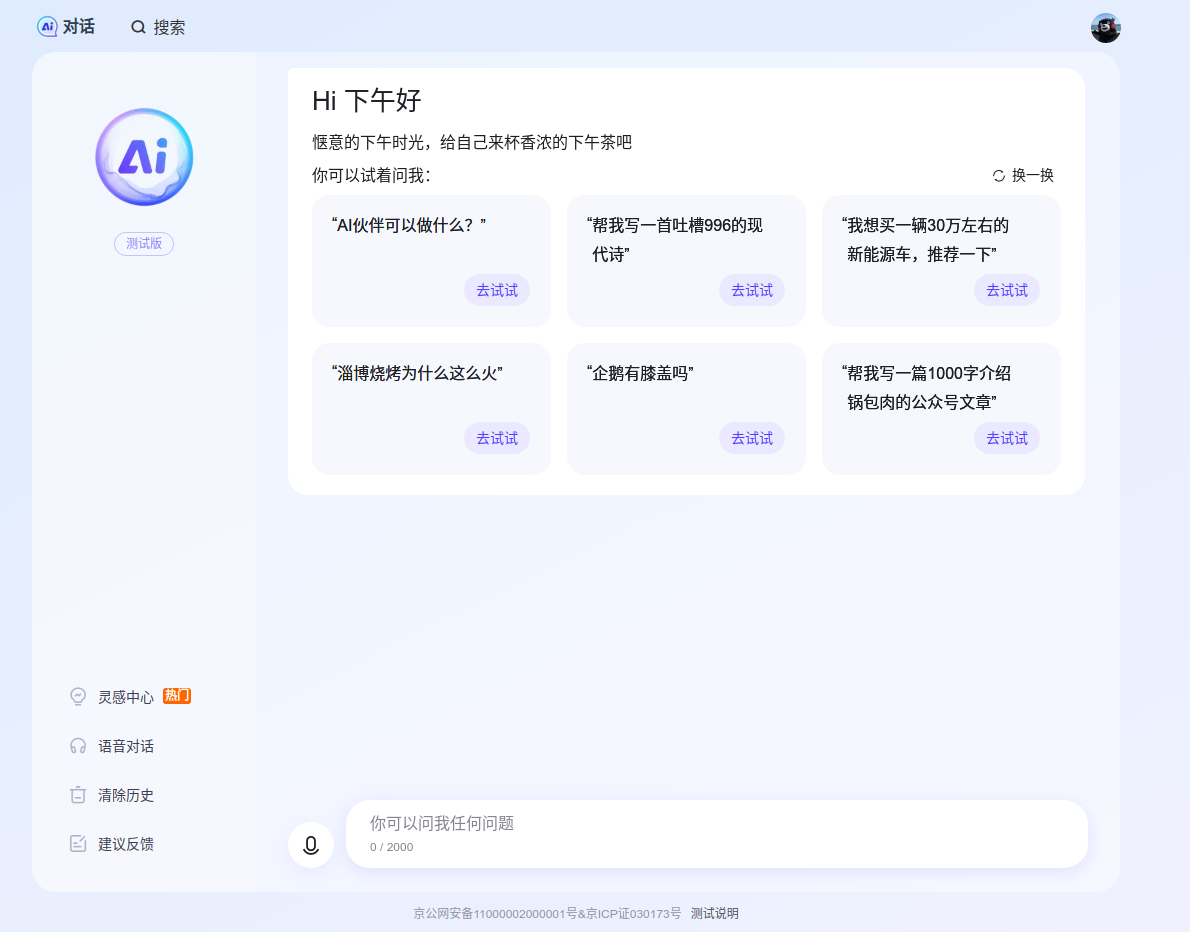Click the message input field

700,824
